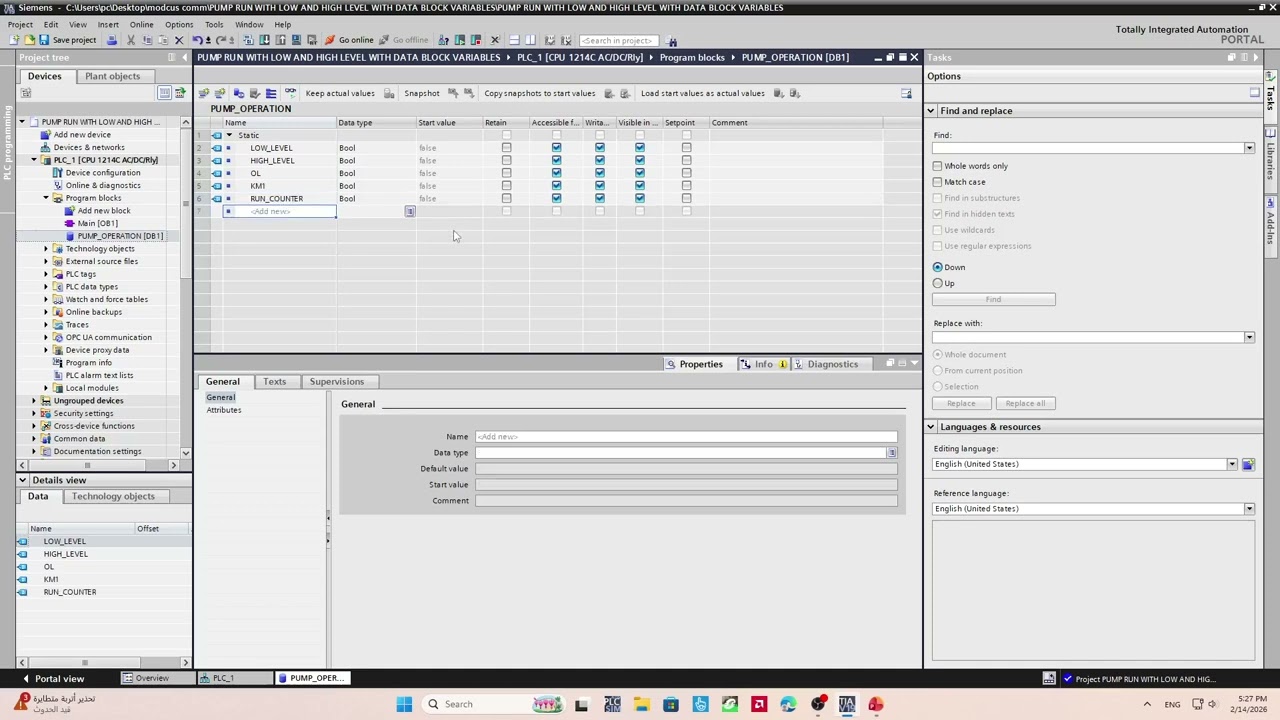Enable Match case checkbox
The width and height of the screenshot is (1280, 720).
click(938, 182)
